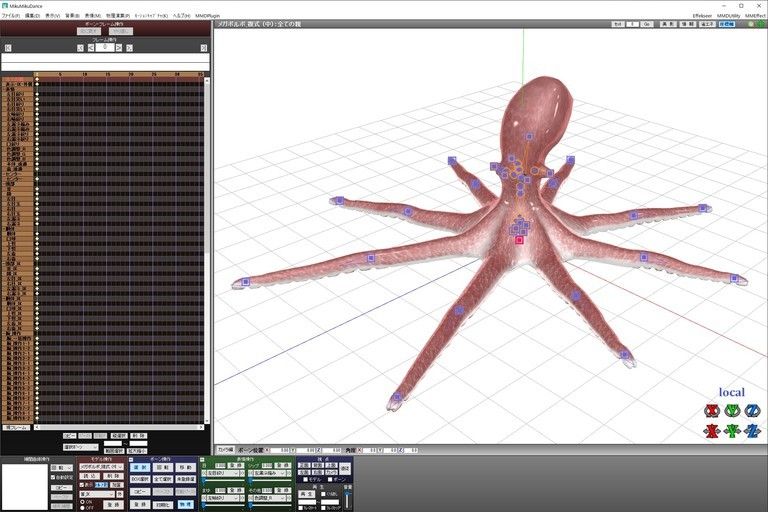The width and height of the screenshot is (768, 512).
Task: Click the green Y rotation axis icon
Action: pos(732,411)
